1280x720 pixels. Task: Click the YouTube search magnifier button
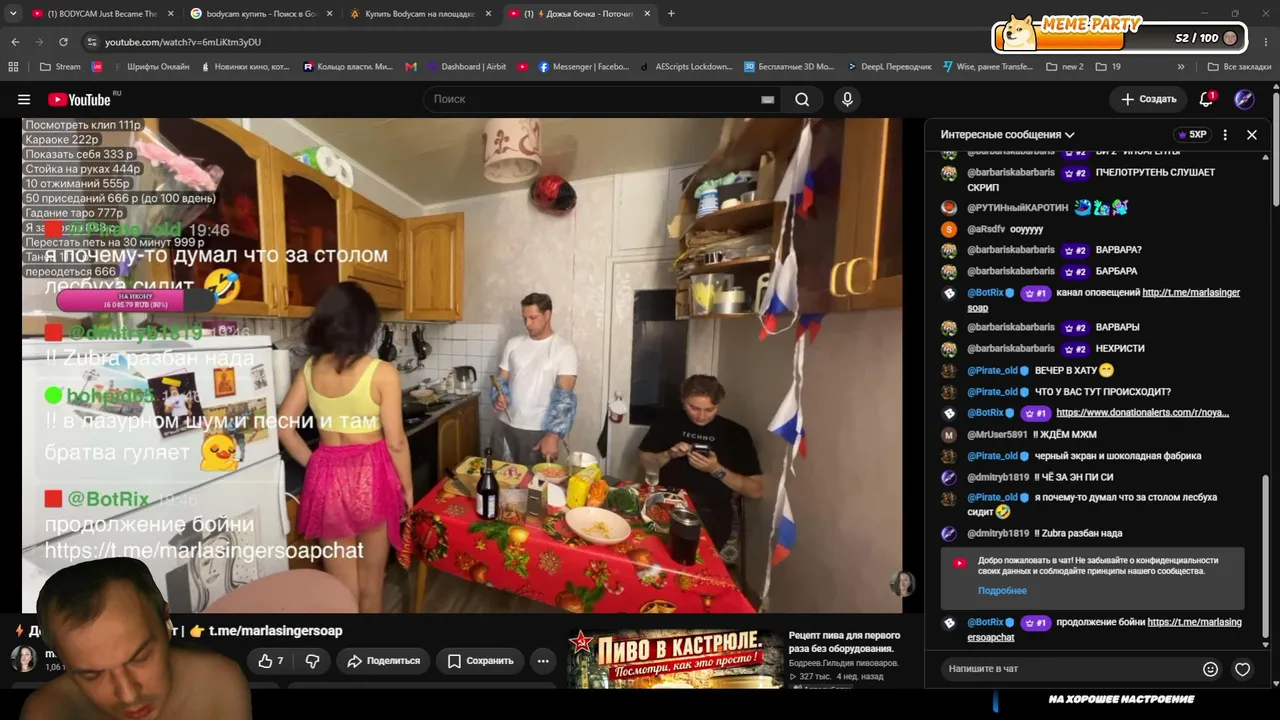[802, 99]
